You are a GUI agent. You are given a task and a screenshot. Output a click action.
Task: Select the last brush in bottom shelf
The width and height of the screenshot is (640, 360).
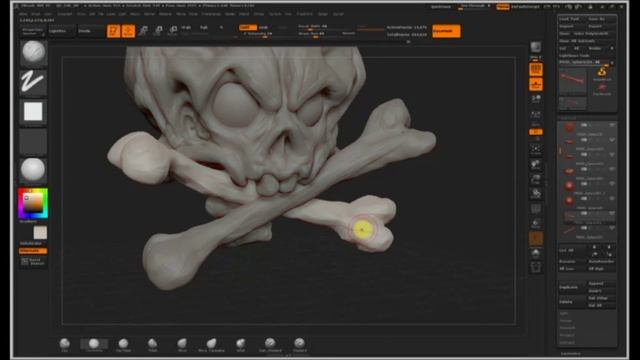coord(300,344)
